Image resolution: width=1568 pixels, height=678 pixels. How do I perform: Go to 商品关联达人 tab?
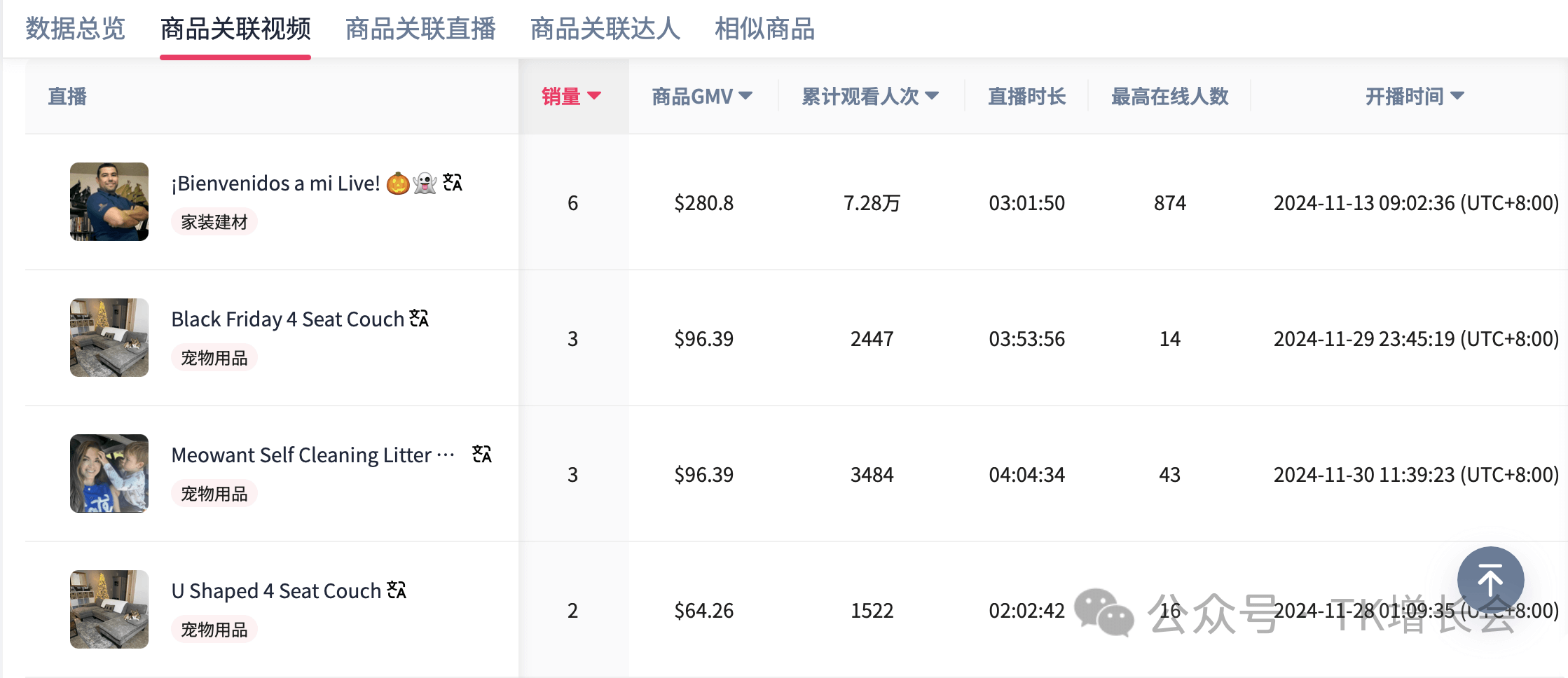(605, 29)
